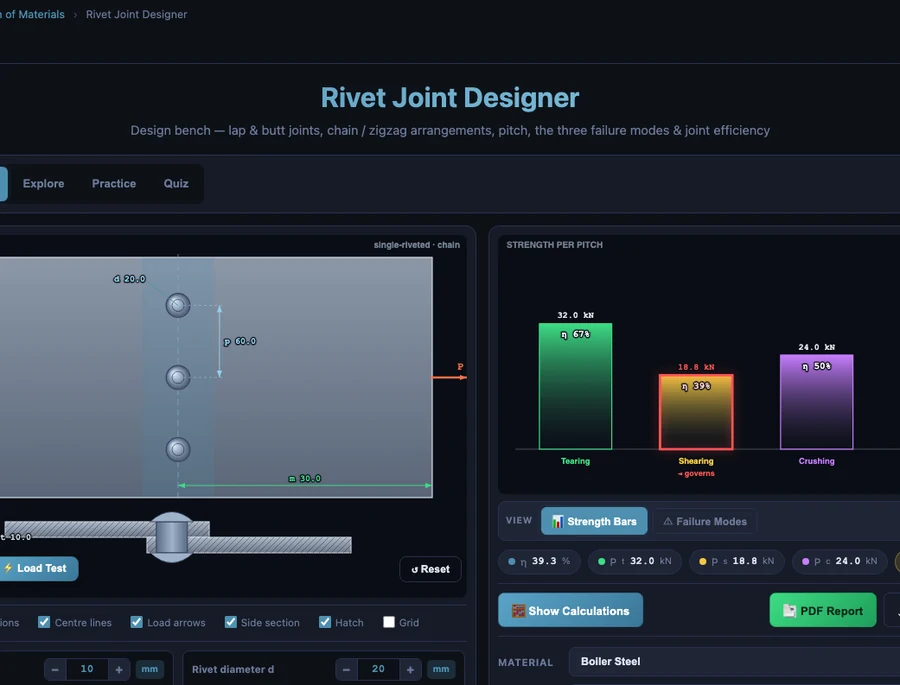Click the efficiency η 39.3 % chip
Image resolution: width=900 pixels, height=685 pixels.
click(x=539, y=561)
